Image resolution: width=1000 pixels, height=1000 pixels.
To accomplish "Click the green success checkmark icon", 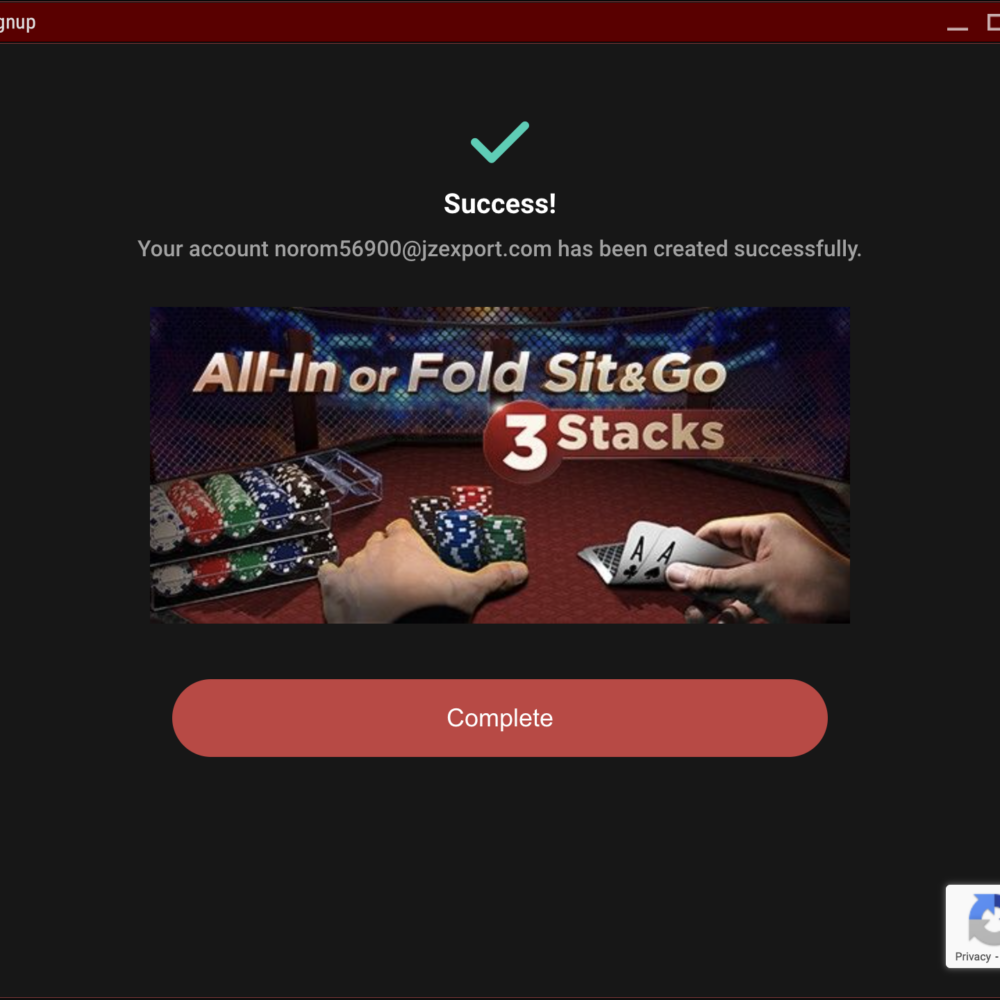I will (x=499, y=142).
